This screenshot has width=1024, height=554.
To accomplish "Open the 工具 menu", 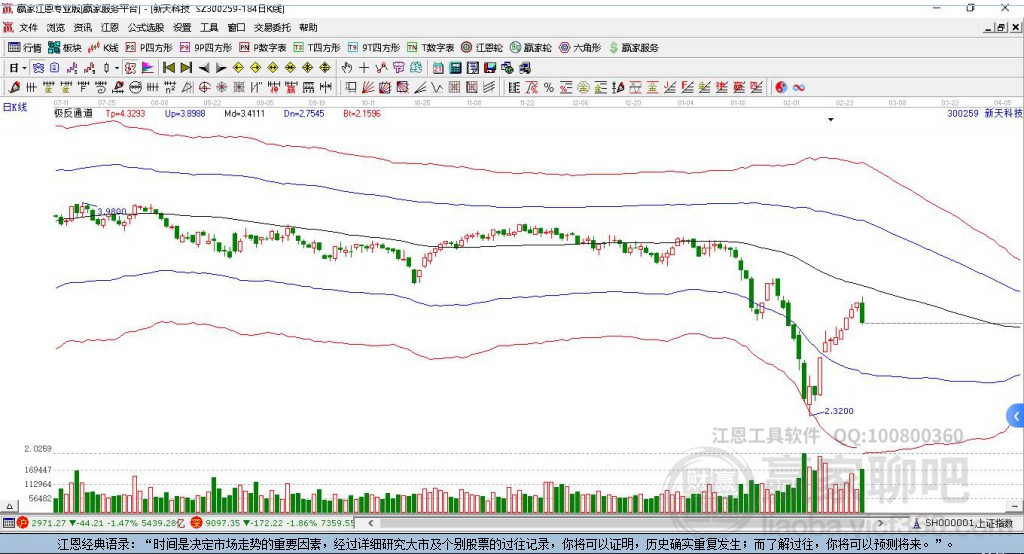I will pos(209,27).
